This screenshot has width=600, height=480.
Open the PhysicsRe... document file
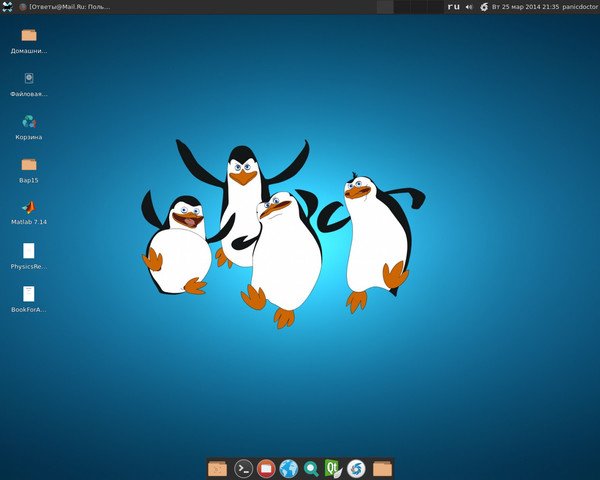coord(29,251)
